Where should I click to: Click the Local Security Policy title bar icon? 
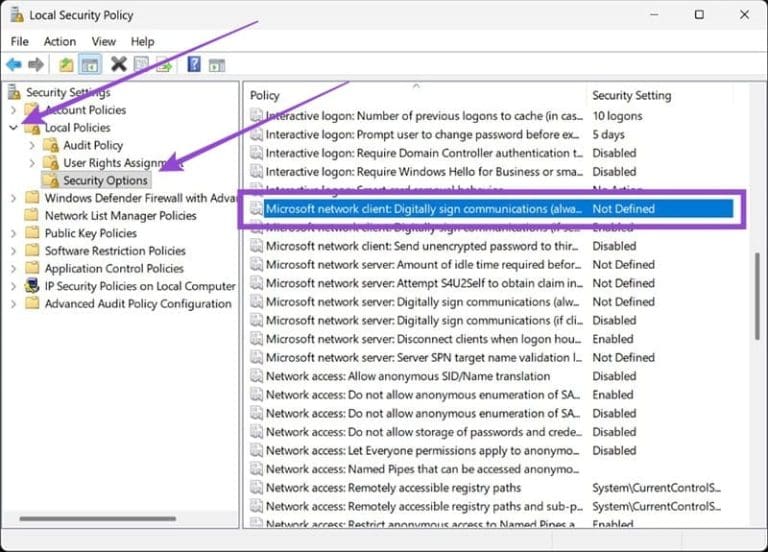[17, 15]
